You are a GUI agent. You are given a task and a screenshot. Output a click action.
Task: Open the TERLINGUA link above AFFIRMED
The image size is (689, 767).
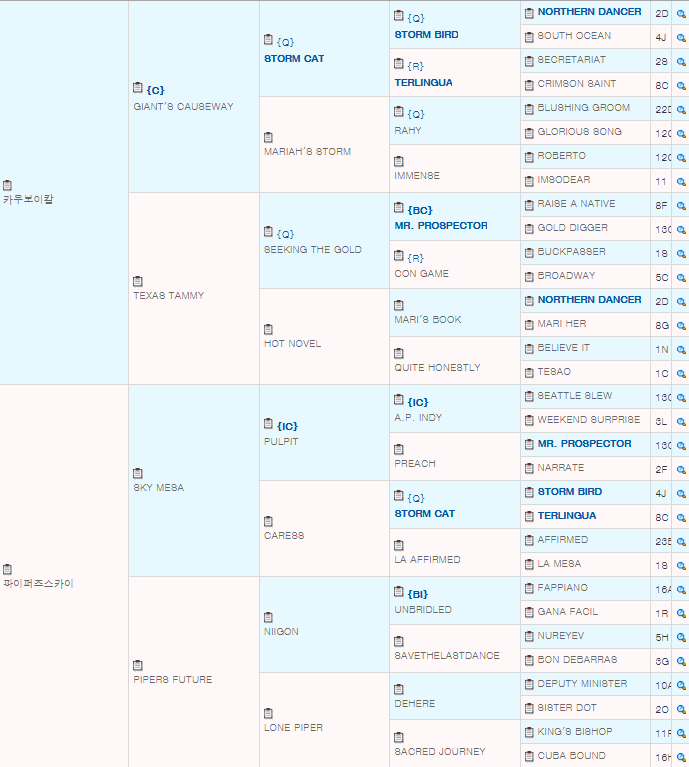click(x=567, y=516)
